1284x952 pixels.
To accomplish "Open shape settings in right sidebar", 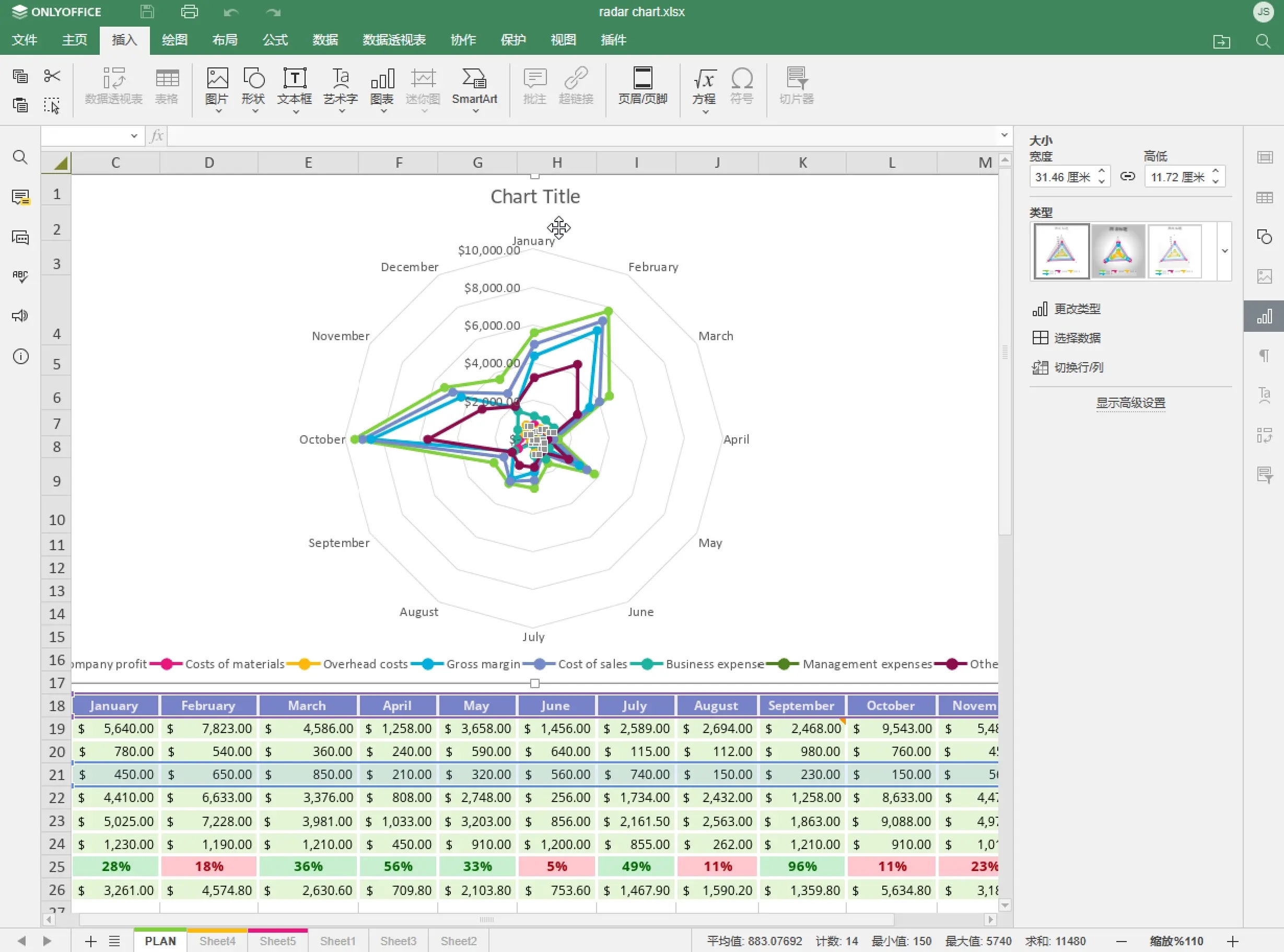I will (1265, 237).
